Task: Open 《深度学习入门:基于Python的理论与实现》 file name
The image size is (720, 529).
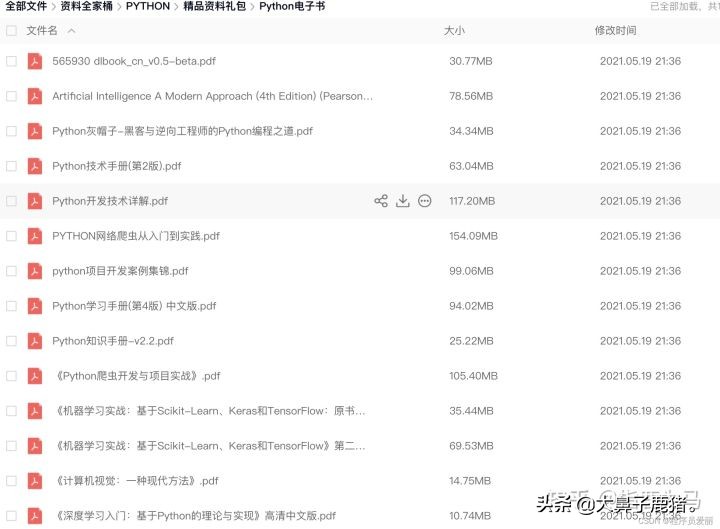Action: click(x=195, y=516)
